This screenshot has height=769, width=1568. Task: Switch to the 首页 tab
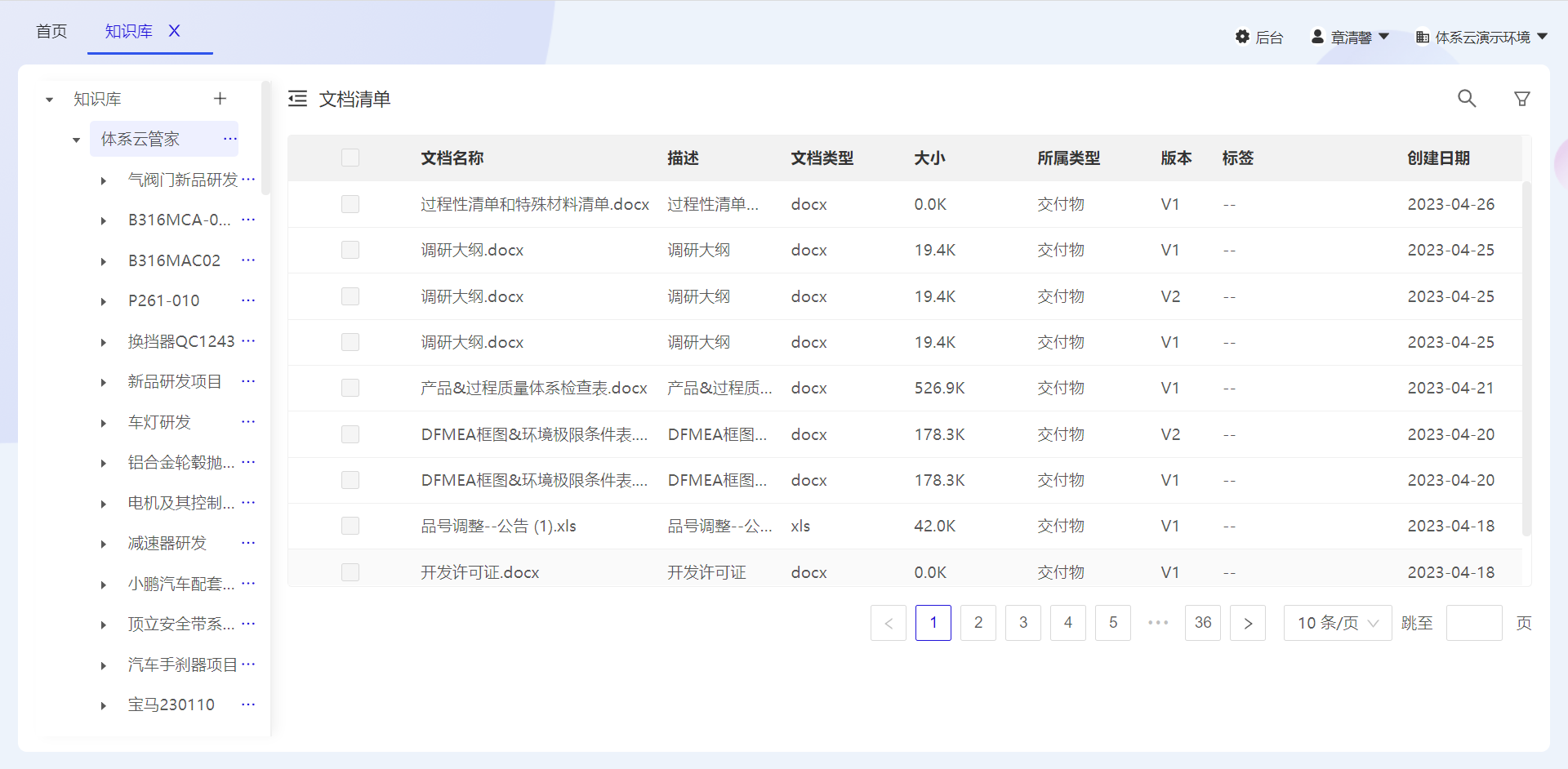pos(51,31)
